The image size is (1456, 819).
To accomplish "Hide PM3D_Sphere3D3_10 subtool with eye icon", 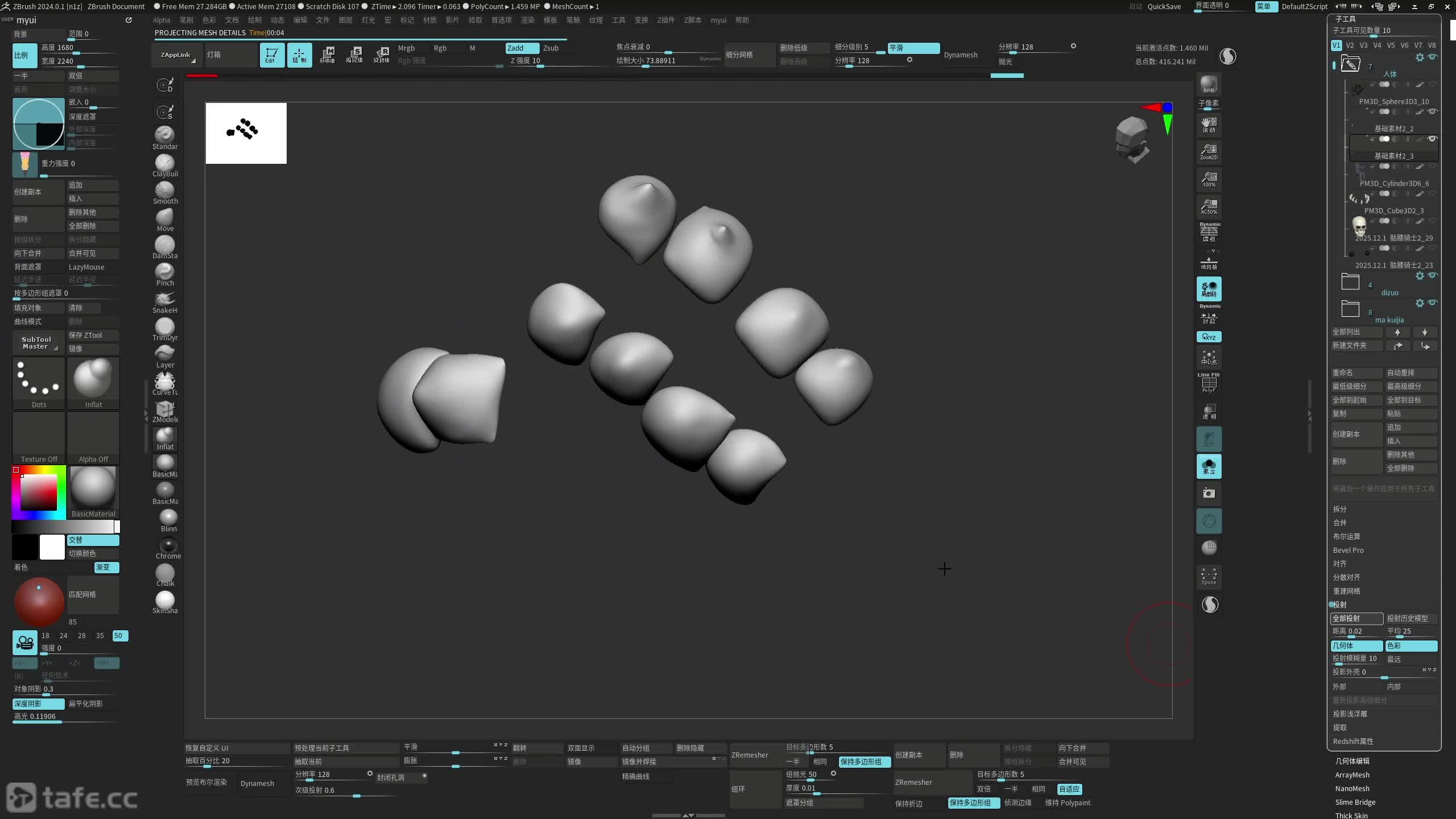I will 1433,111.
